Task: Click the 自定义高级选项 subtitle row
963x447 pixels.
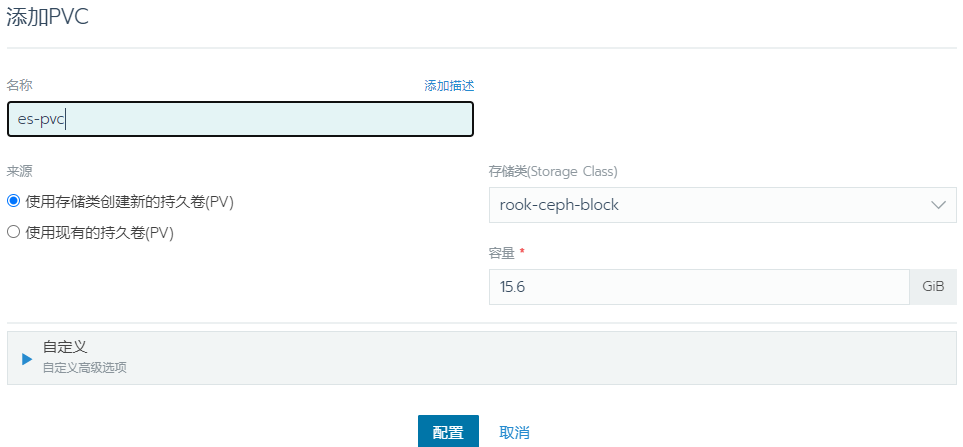Action: tap(84, 368)
